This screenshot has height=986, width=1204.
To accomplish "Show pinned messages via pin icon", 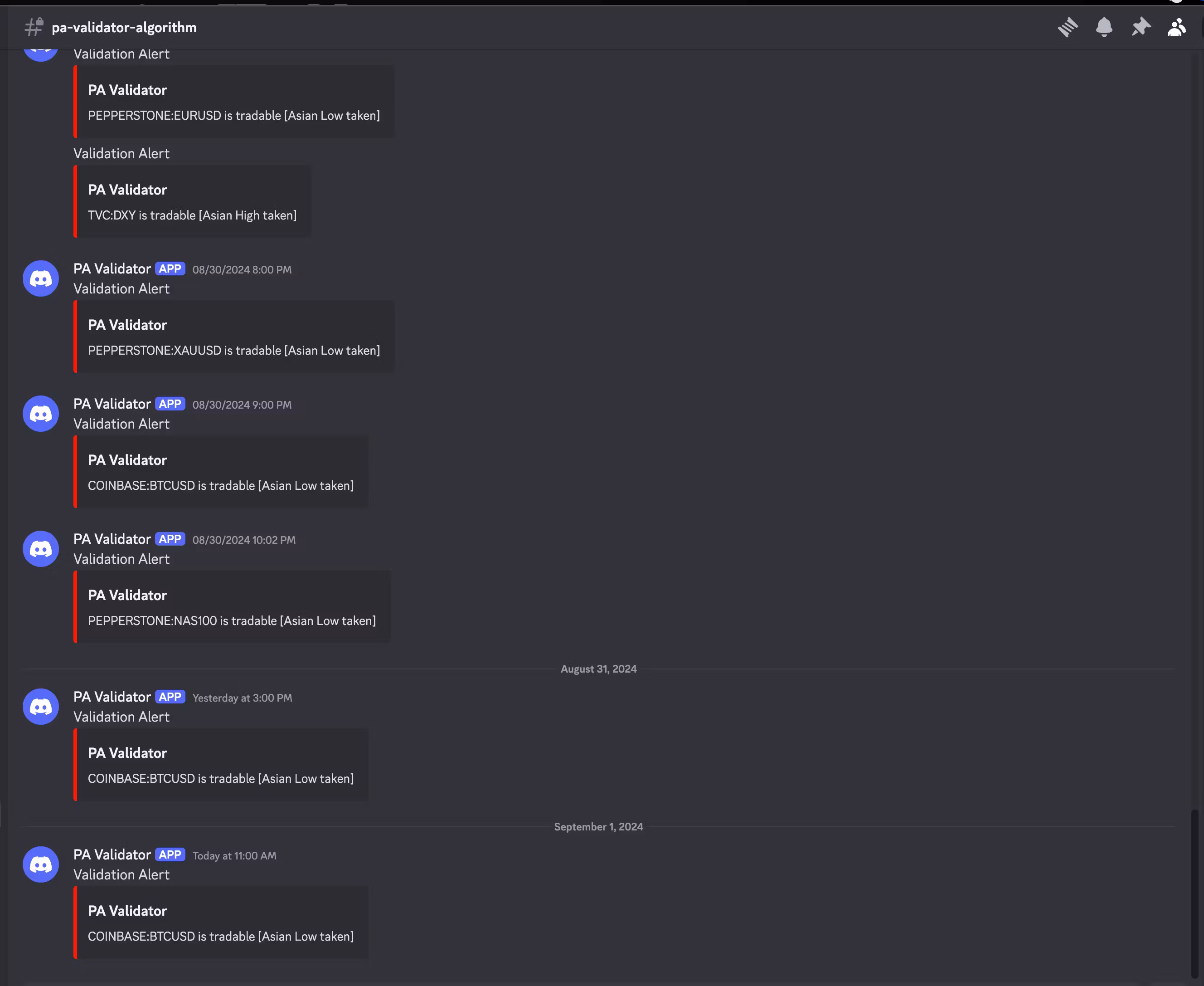I will click(1141, 27).
